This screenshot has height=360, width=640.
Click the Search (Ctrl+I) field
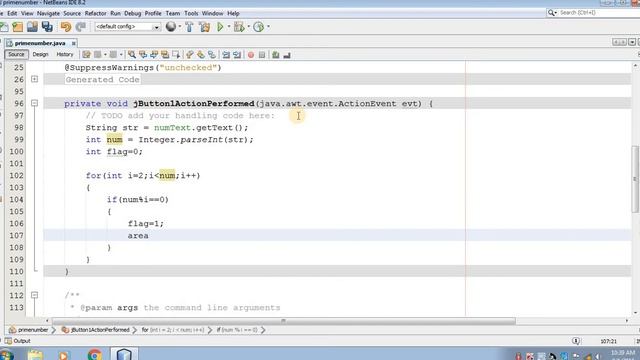click(x=594, y=13)
